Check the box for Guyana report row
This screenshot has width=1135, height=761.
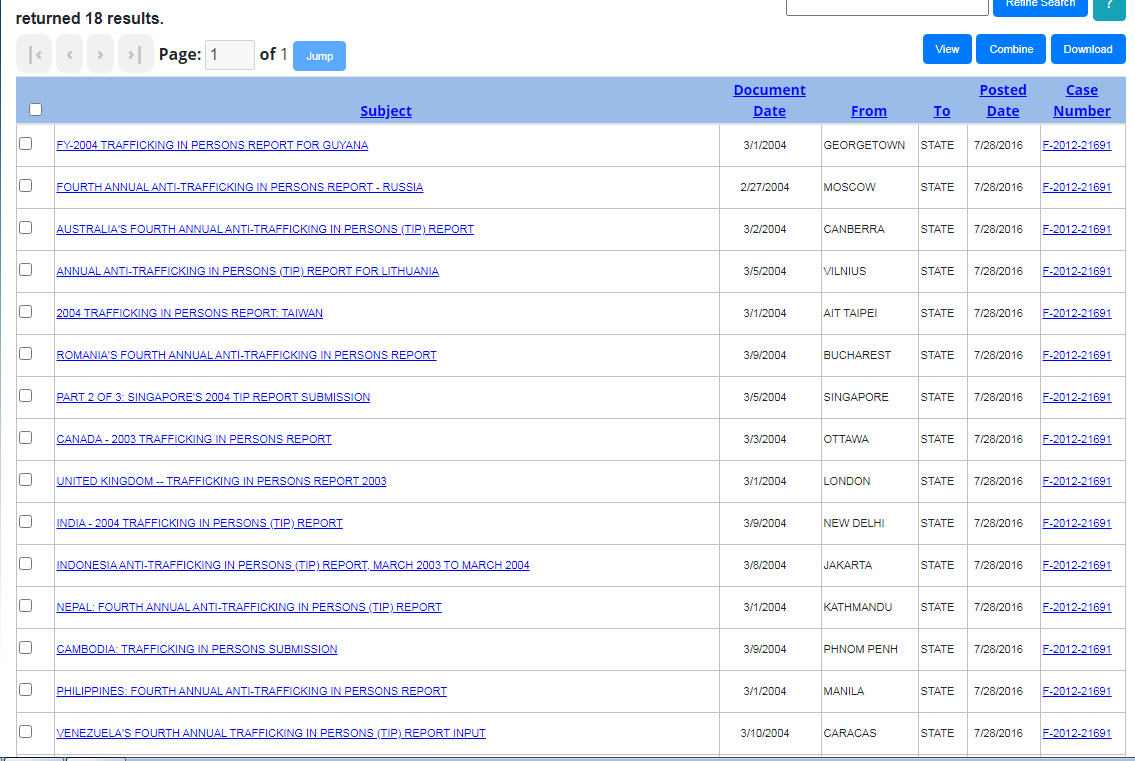26,143
